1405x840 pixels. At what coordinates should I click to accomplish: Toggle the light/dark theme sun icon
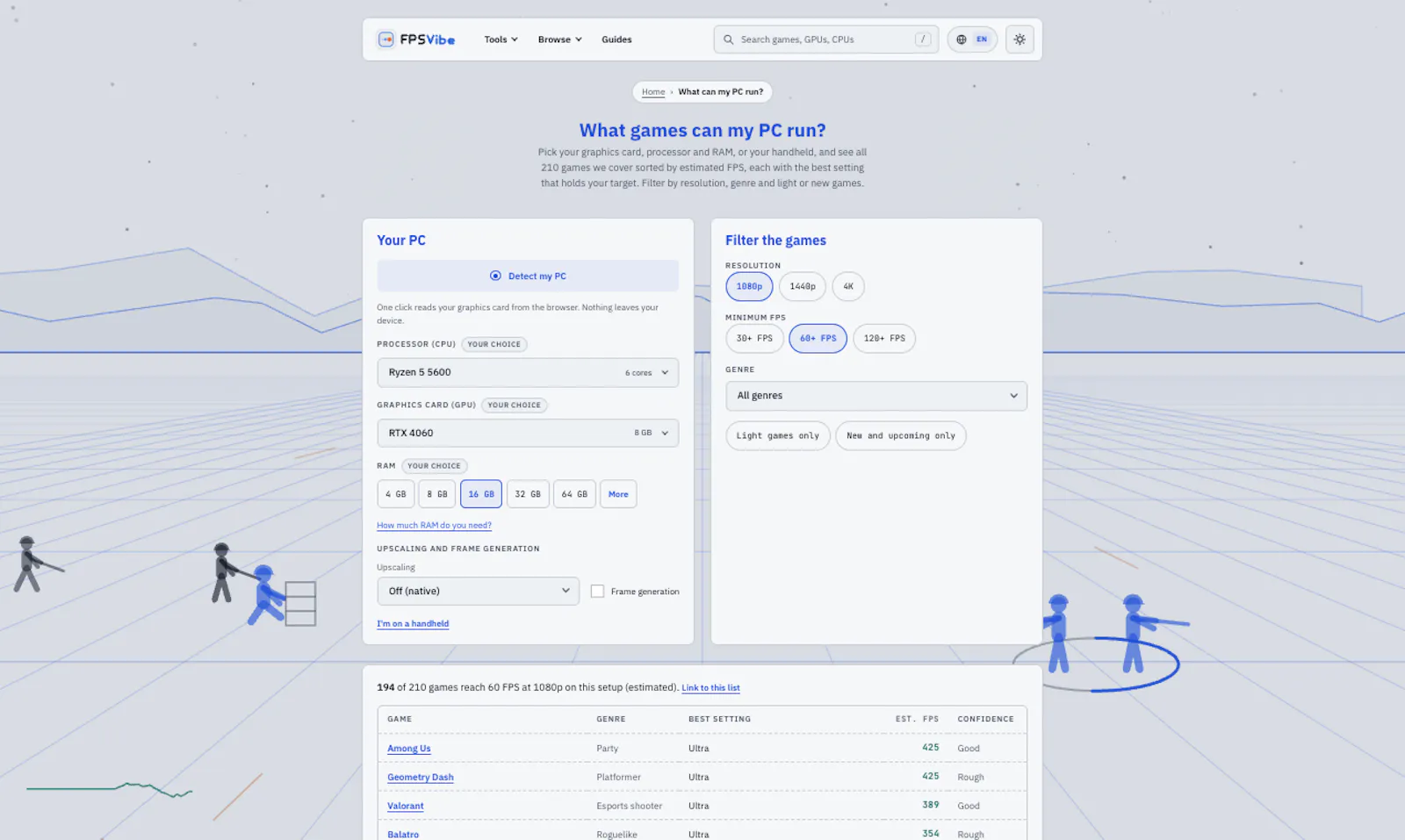click(1020, 39)
